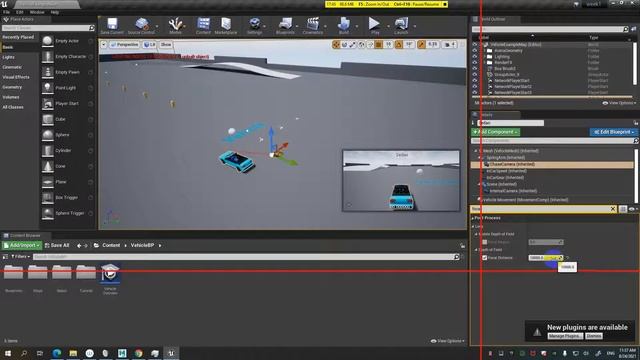Open the Help menu
640x360 pixels.
pos(55,12)
